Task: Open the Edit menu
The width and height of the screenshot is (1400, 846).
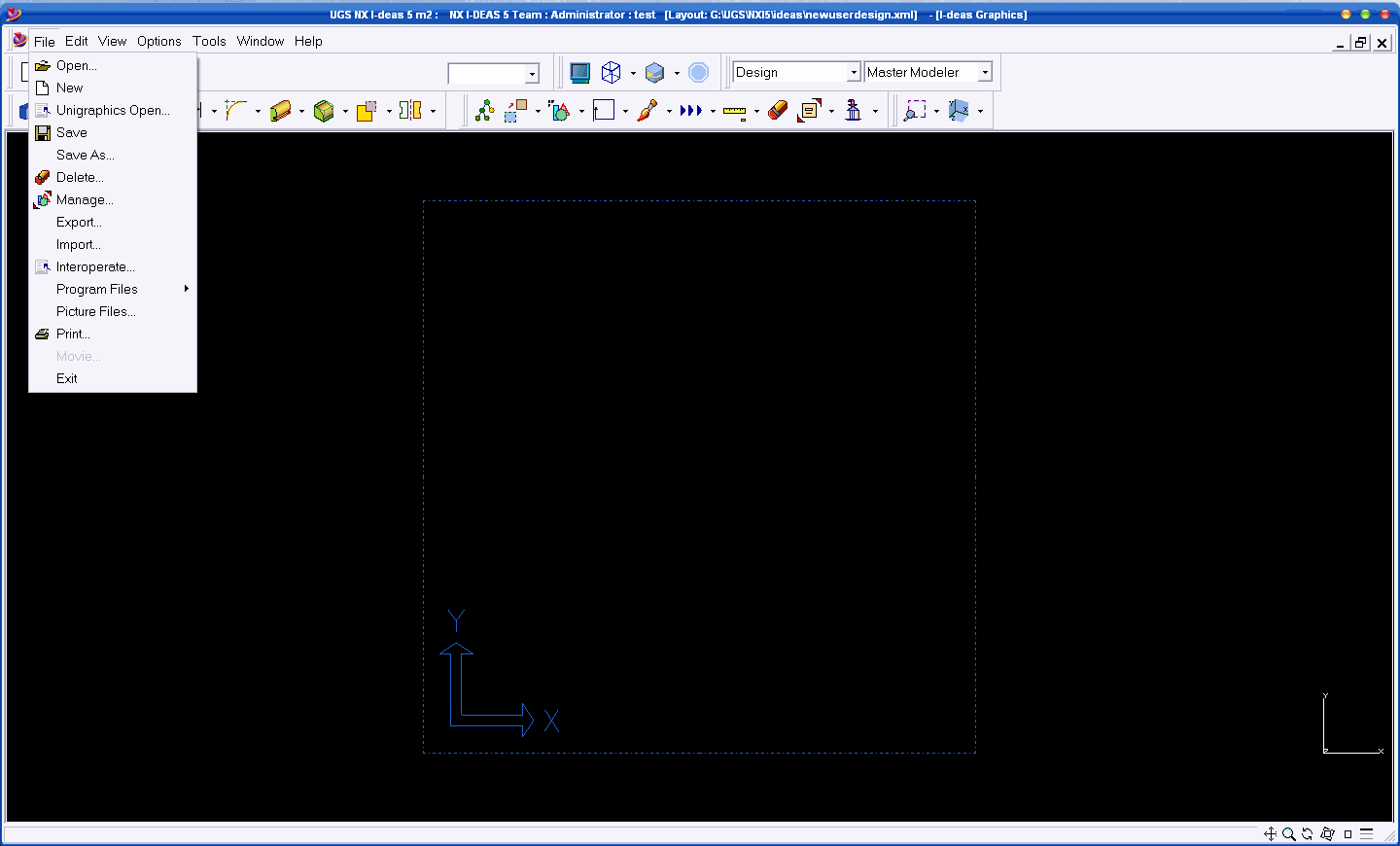Action: (77, 41)
